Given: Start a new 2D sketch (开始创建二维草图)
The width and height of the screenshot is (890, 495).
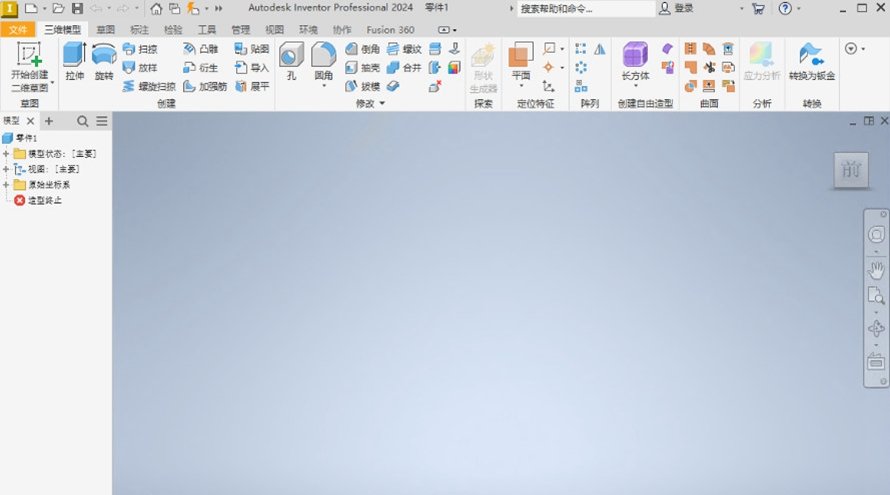Looking at the screenshot, I should click(x=30, y=67).
